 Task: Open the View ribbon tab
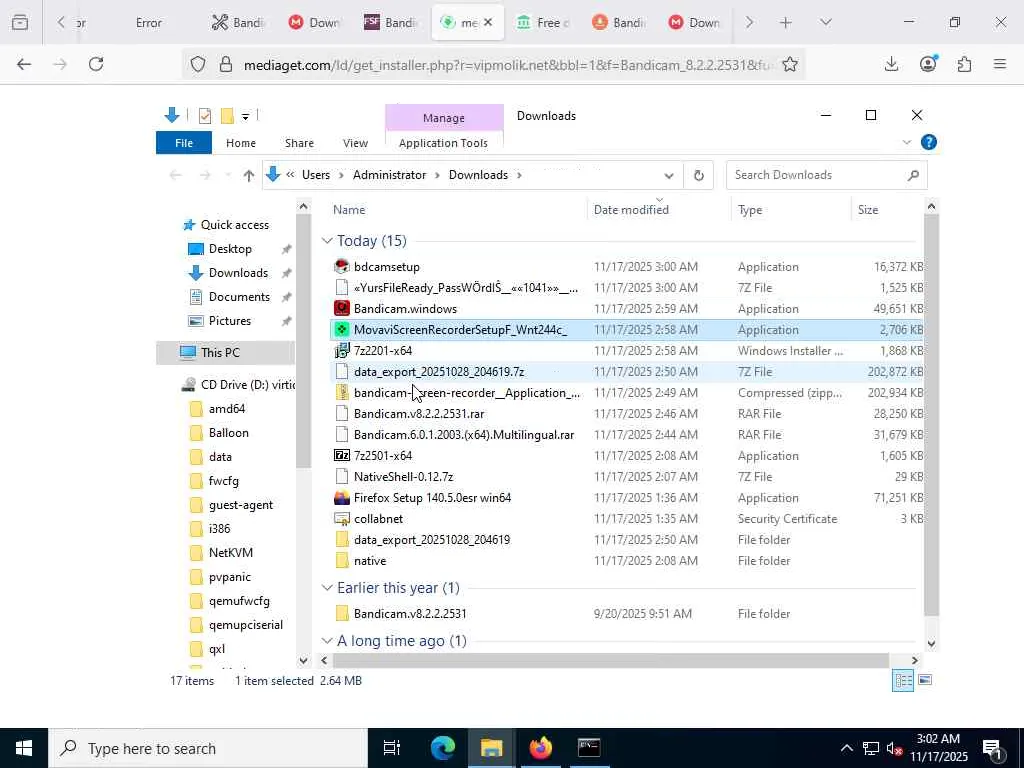355,142
